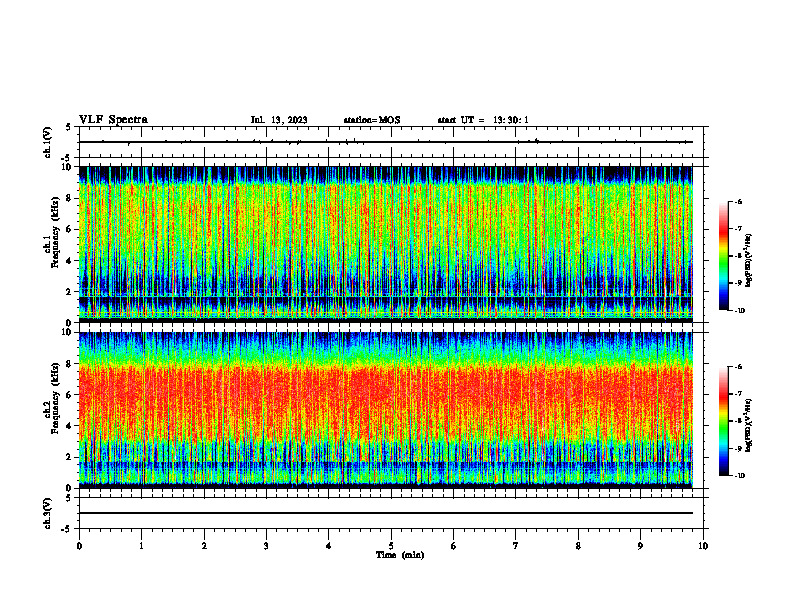Click time axis tick label '4'
Image resolution: width=792 pixels, height=612 pixels.
(329, 546)
